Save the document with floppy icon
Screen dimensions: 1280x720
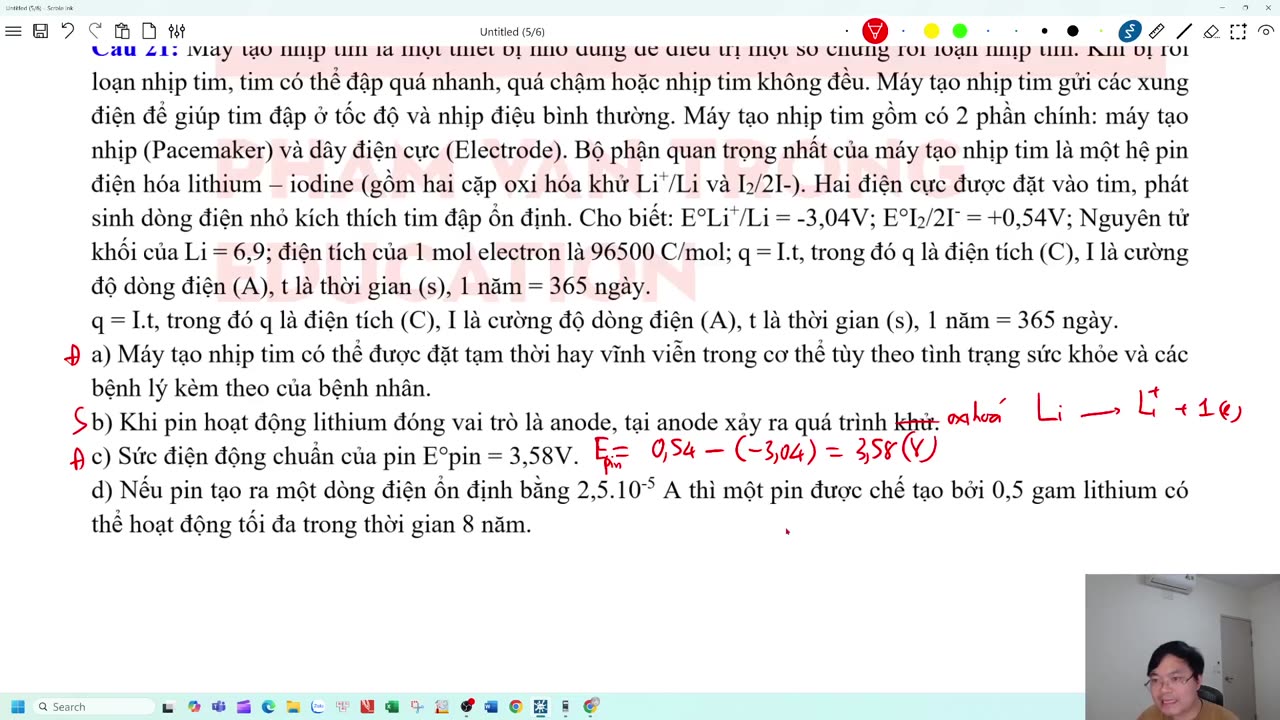tap(40, 31)
